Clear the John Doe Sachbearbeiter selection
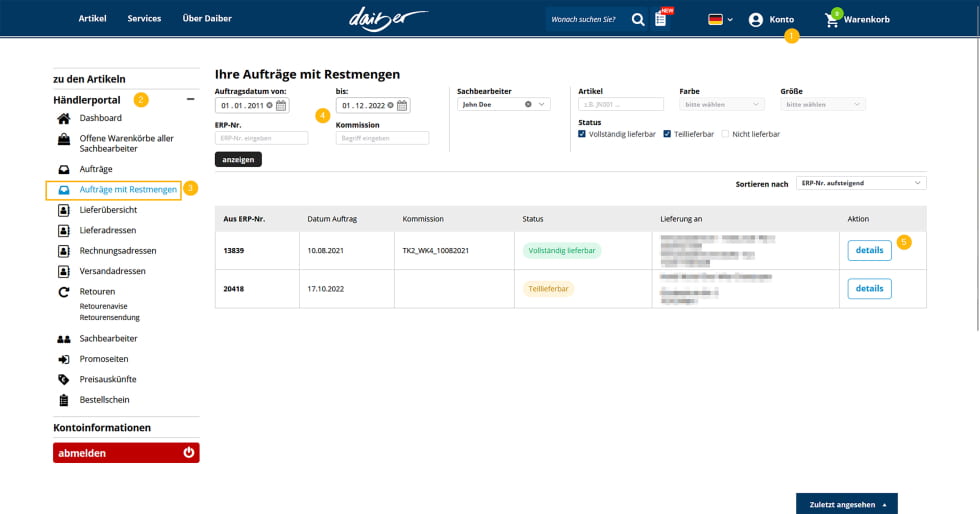Screen dimensions: 980x514 [x=528, y=104]
